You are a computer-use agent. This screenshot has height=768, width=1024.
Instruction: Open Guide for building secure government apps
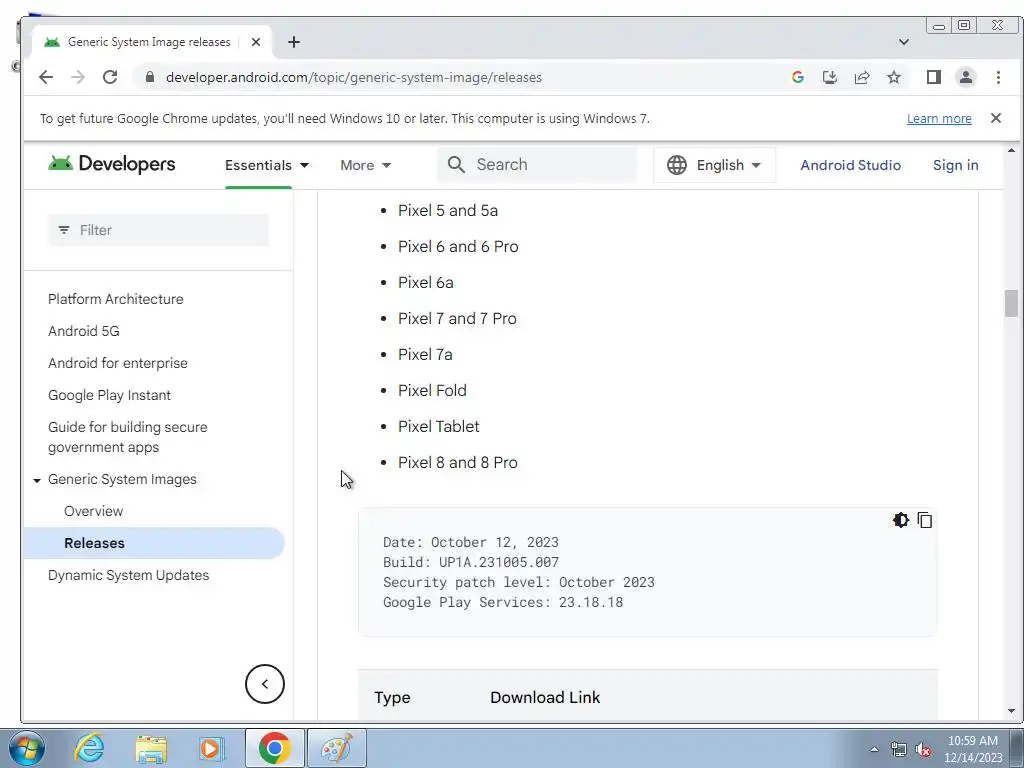(127, 437)
